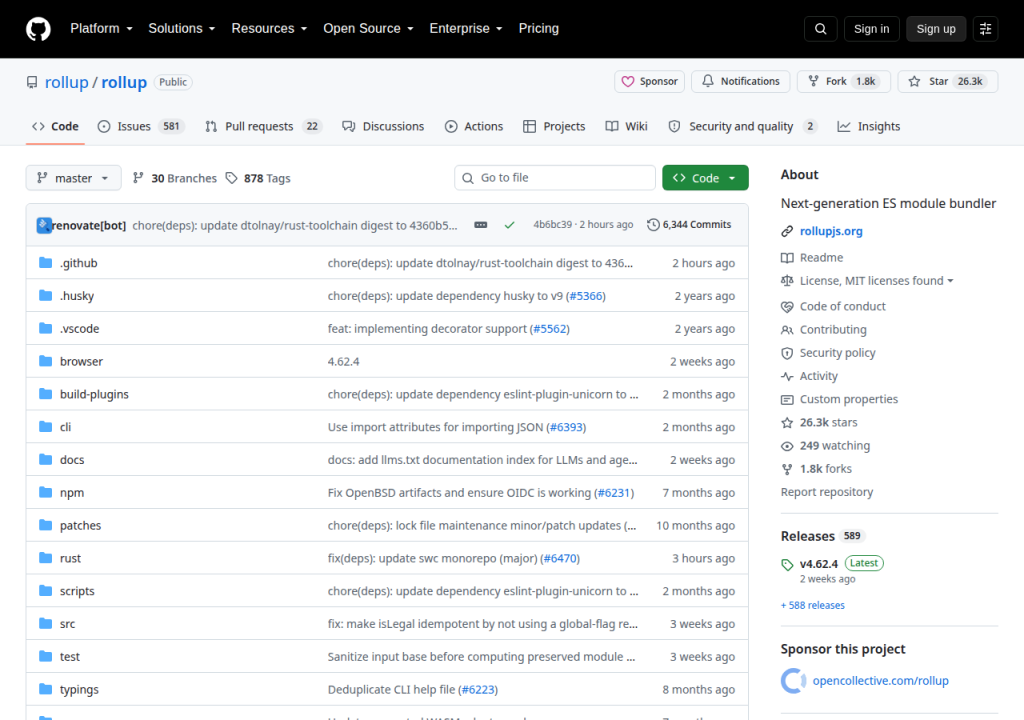Click the release tag icon beside v4.62.4
Image resolution: width=1024 pixels, height=720 pixels.
[787, 565]
